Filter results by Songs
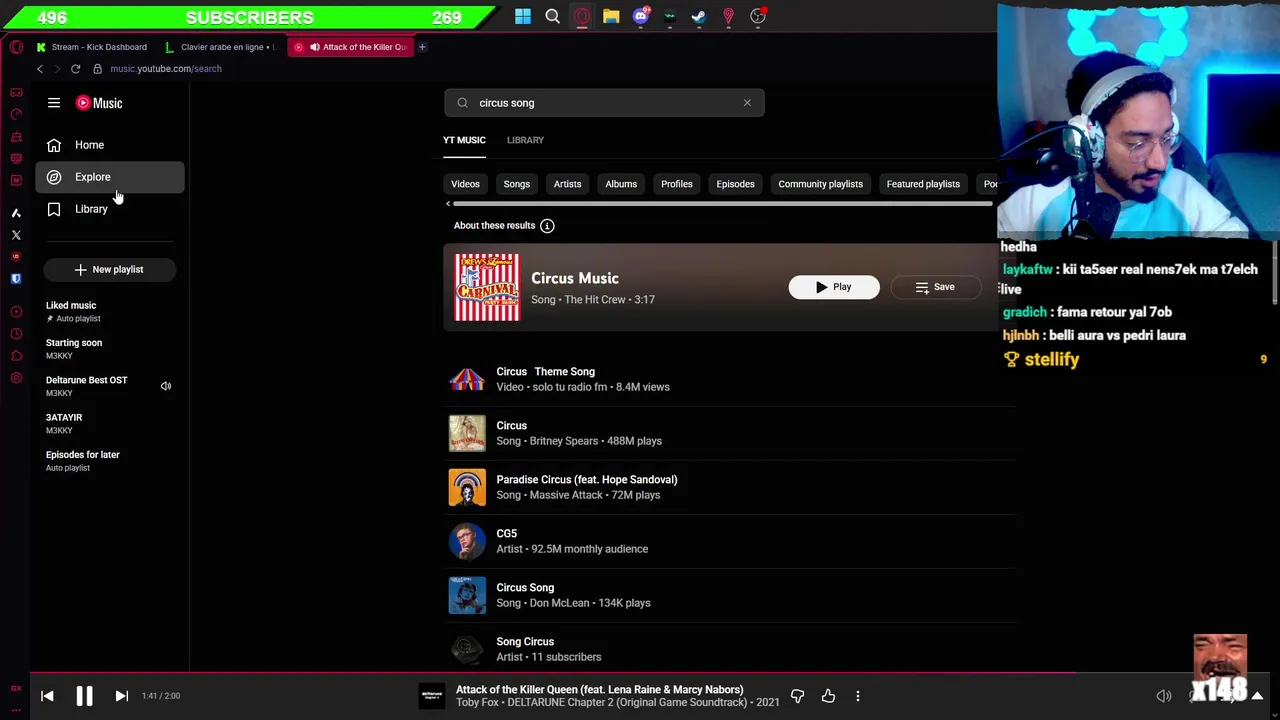 click(x=517, y=184)
